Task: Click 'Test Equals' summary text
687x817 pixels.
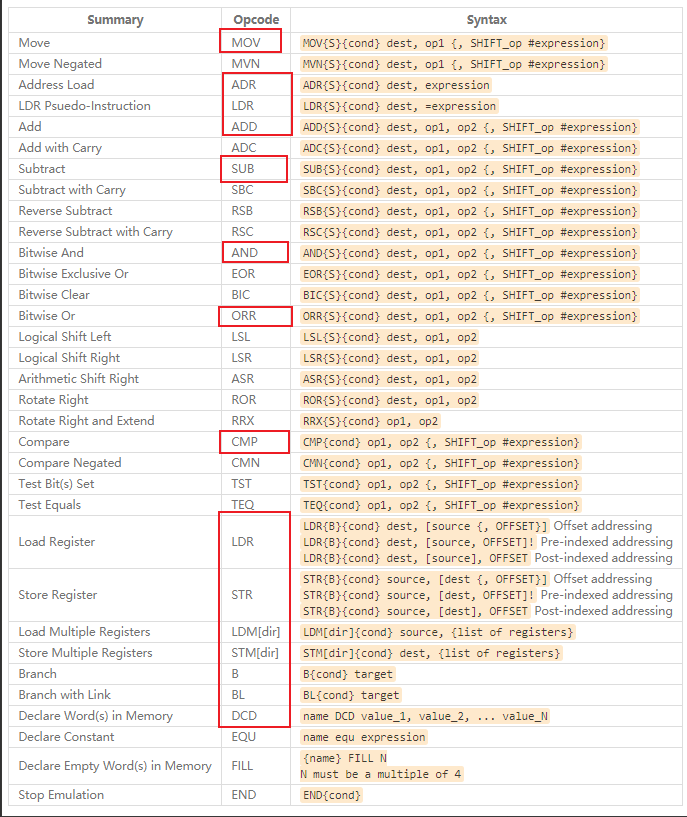Action: click(50, 505)
